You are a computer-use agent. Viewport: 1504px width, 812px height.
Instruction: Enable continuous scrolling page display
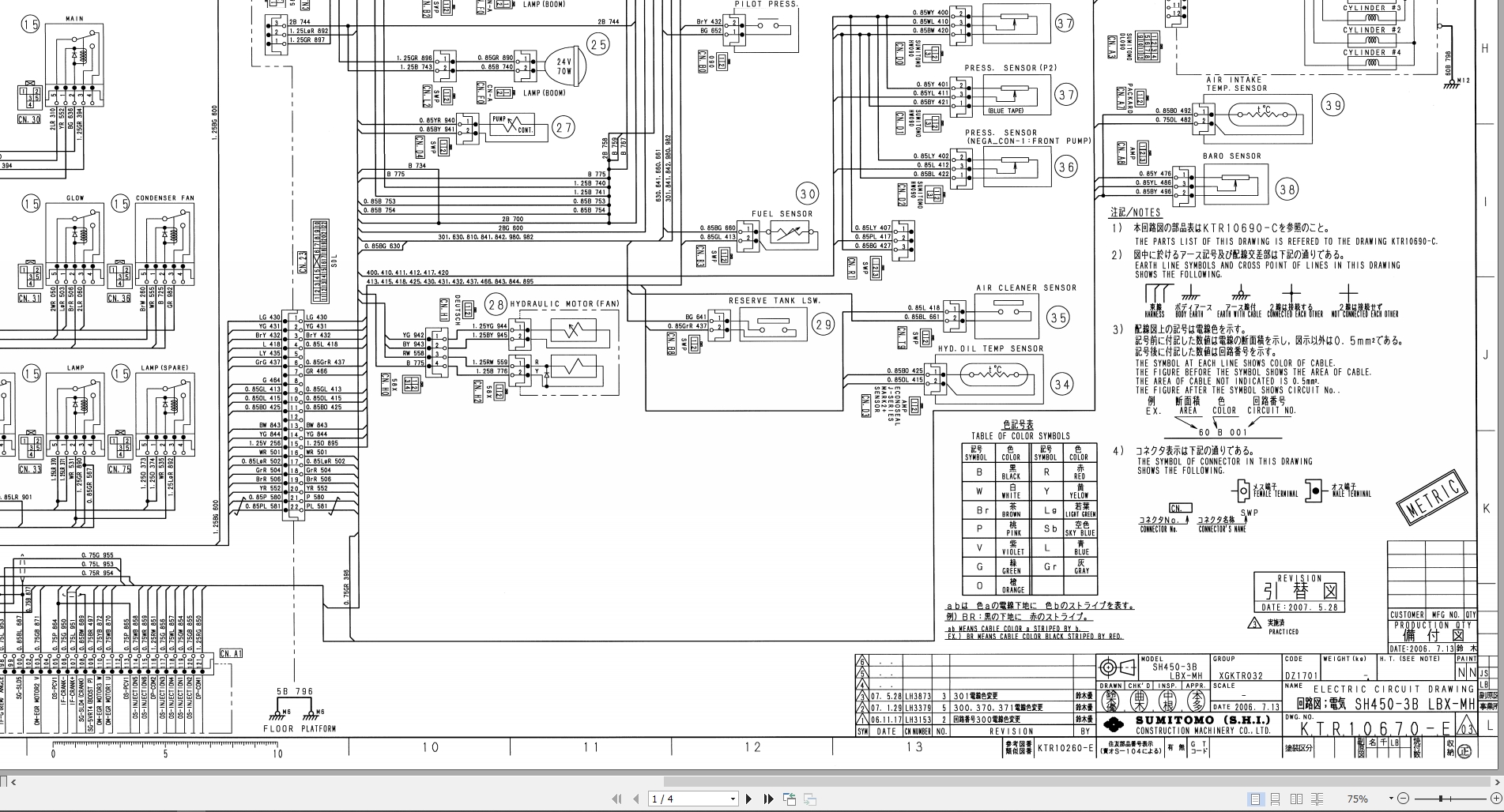coord(1276,799)
